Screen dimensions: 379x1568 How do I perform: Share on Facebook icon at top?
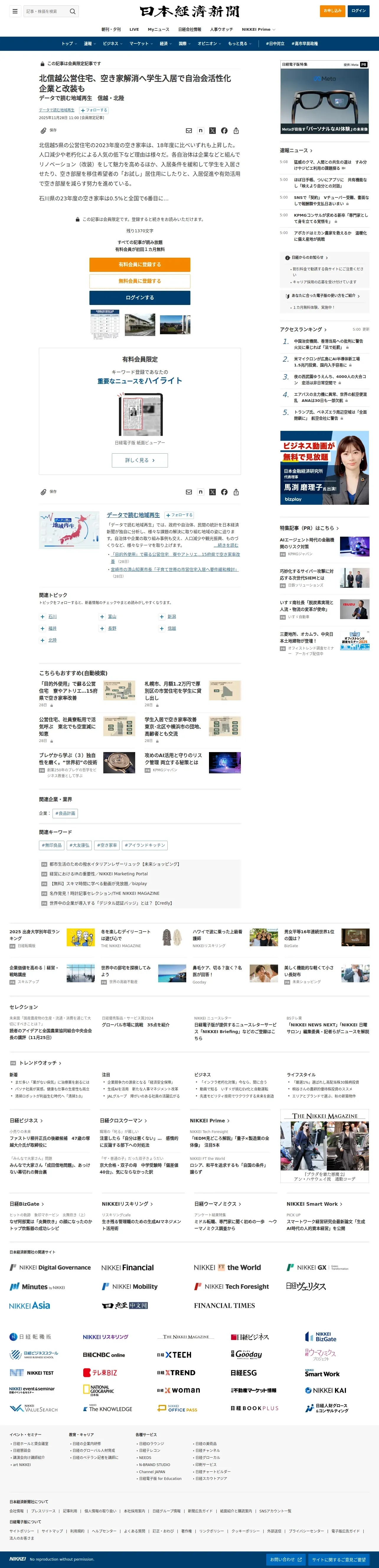(225, 131)
